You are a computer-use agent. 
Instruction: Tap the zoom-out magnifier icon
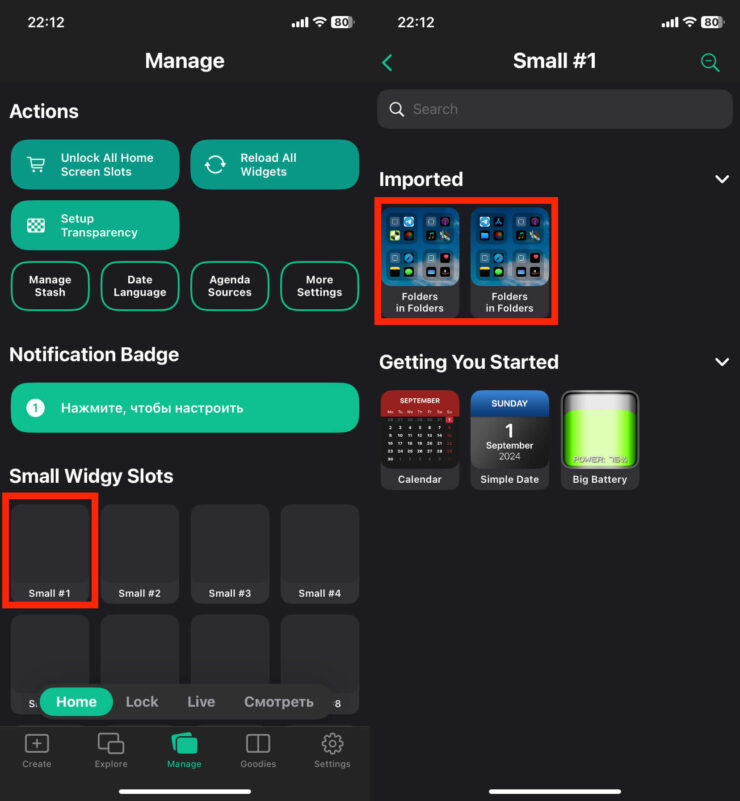pos(710,62)
